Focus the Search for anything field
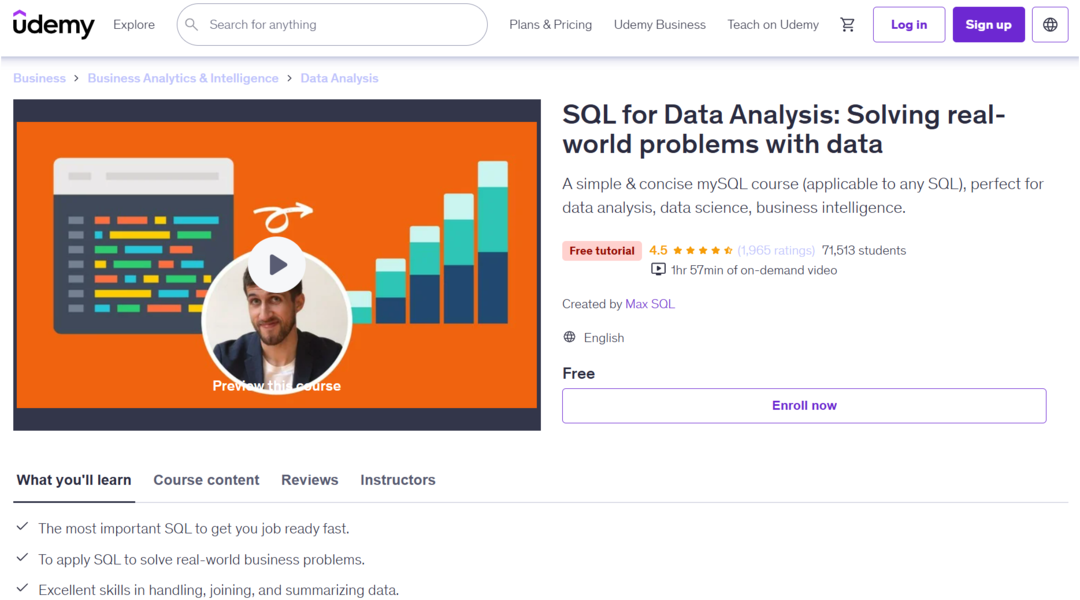This screenshot has height=600, width=1080. [x=340, y=25]
